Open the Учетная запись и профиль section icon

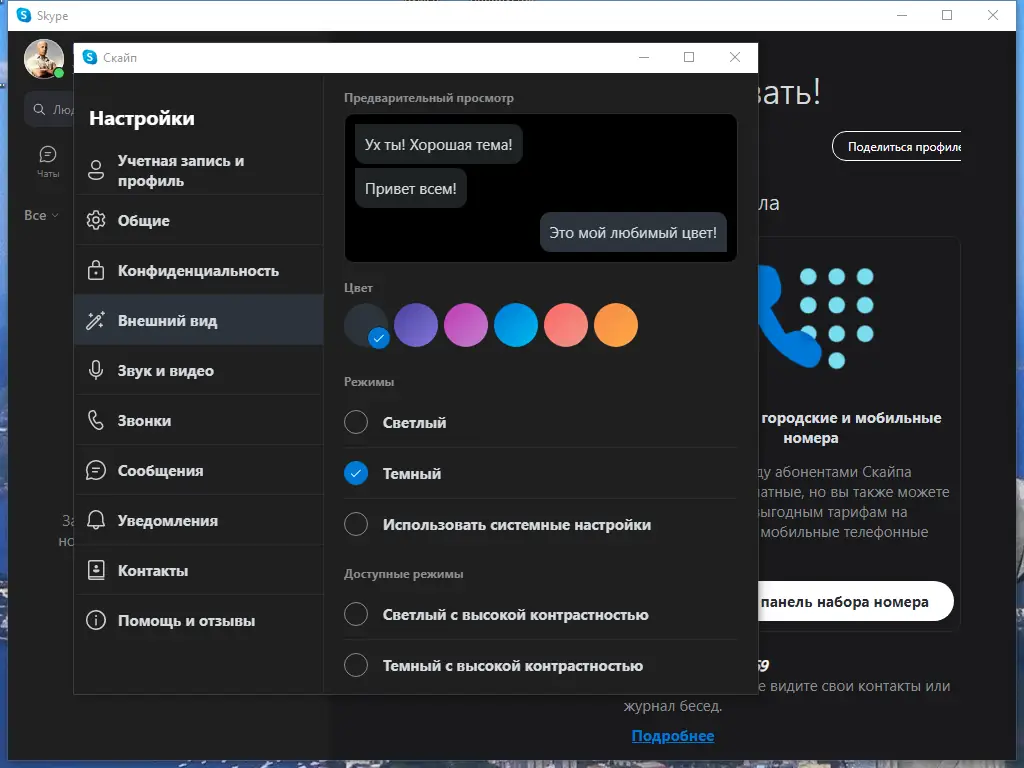click(x=98, y=170)
